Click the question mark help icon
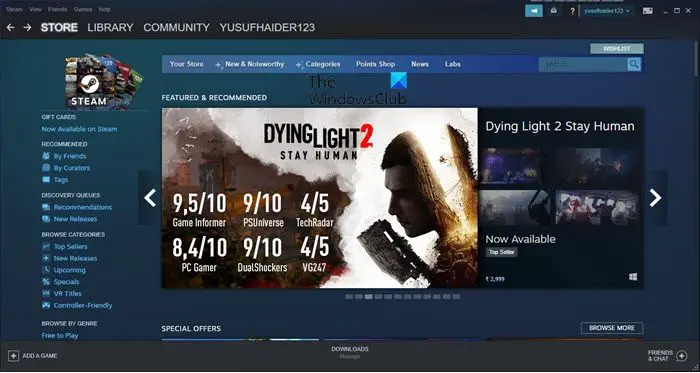Screen dimensions: 700x373 pyautogui.click(x=572, y=11)
